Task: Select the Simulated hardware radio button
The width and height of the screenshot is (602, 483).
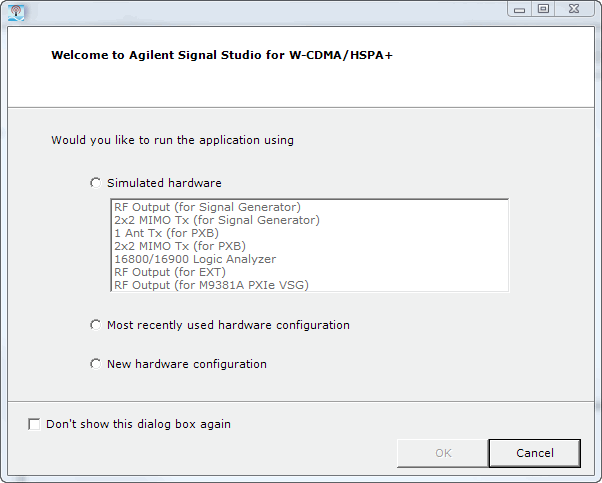Action: 96,183
